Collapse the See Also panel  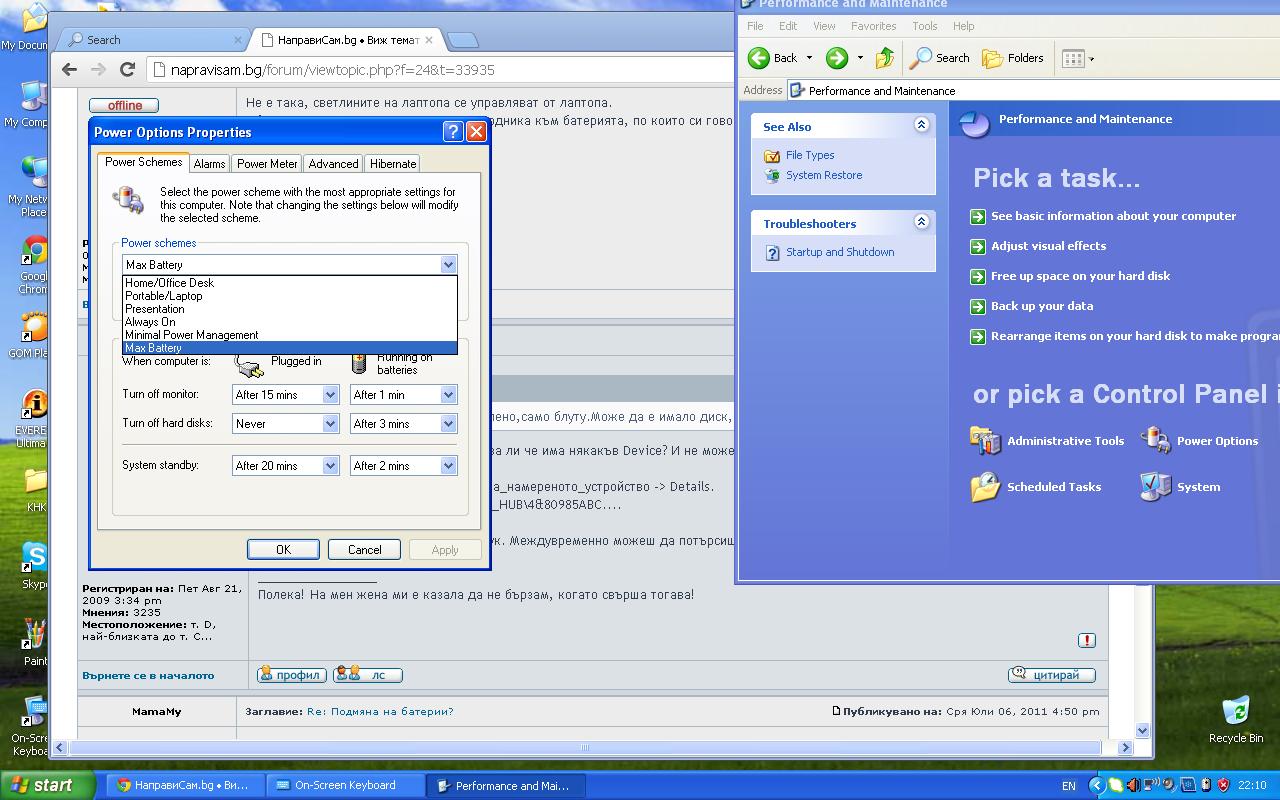921,125
